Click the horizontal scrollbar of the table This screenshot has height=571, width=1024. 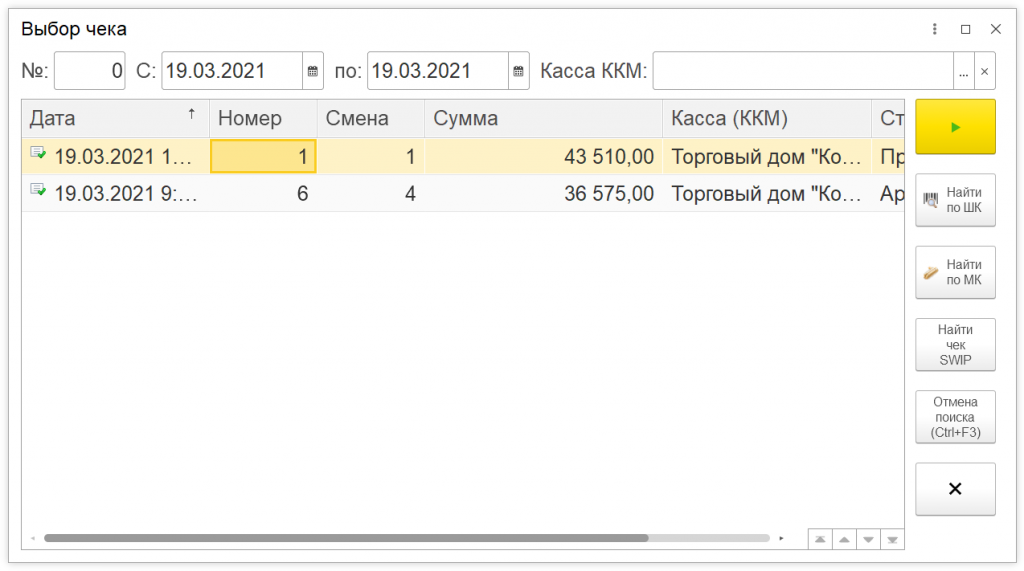click(x=346, y=538)
